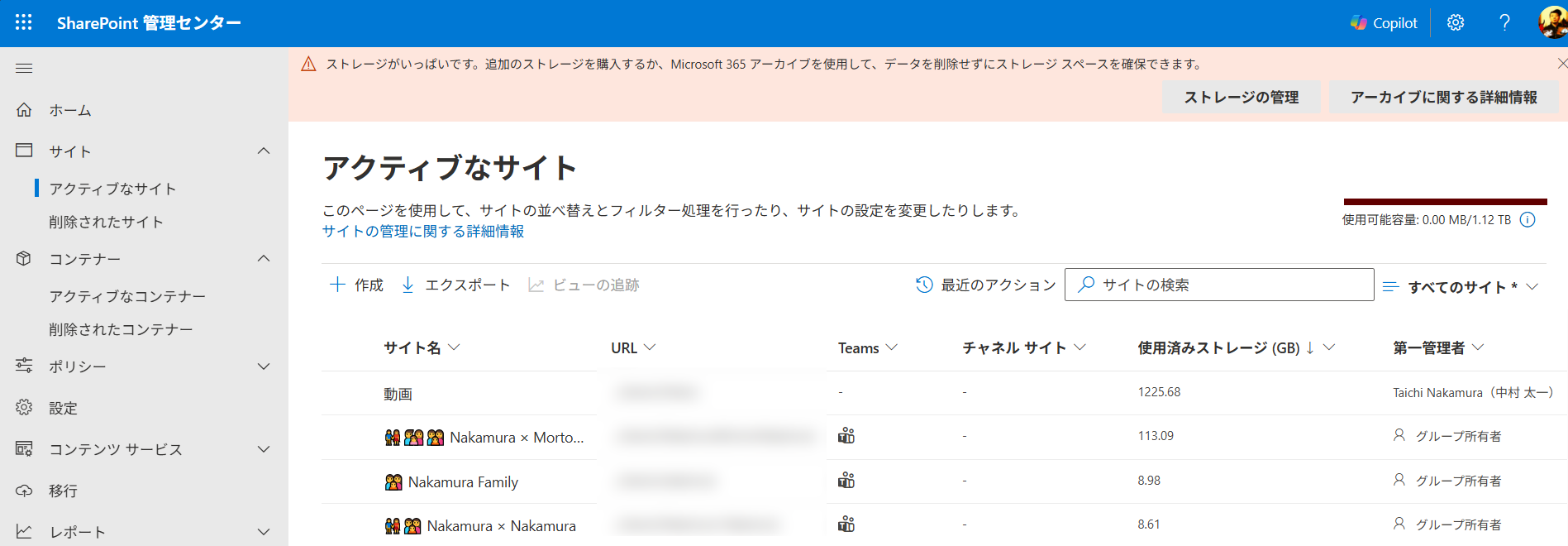Screen dimensions: 1568x546
Task: Open サイトの管理に関する詳細情報 link
Action: [423, 232]
